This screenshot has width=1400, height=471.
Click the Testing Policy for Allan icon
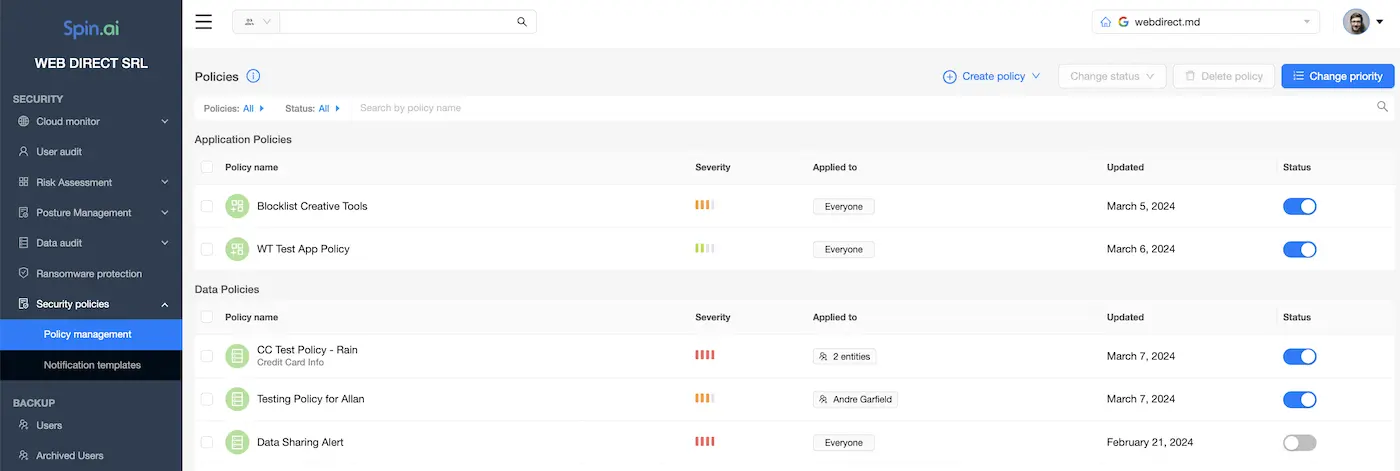tap(237, 399)
